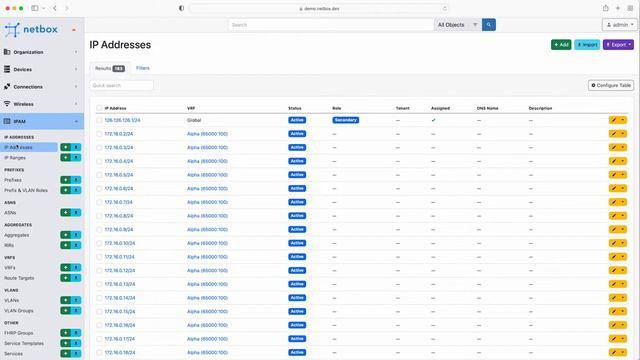Reload the page from the address bar
The width and height of the screenshot is (640, 360).
coord(444,8)
